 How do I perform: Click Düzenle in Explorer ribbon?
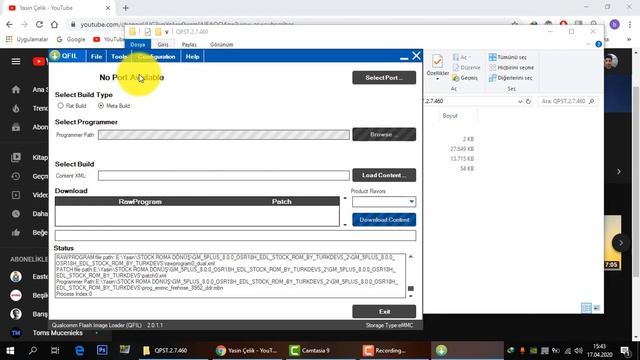pos(467,67)
